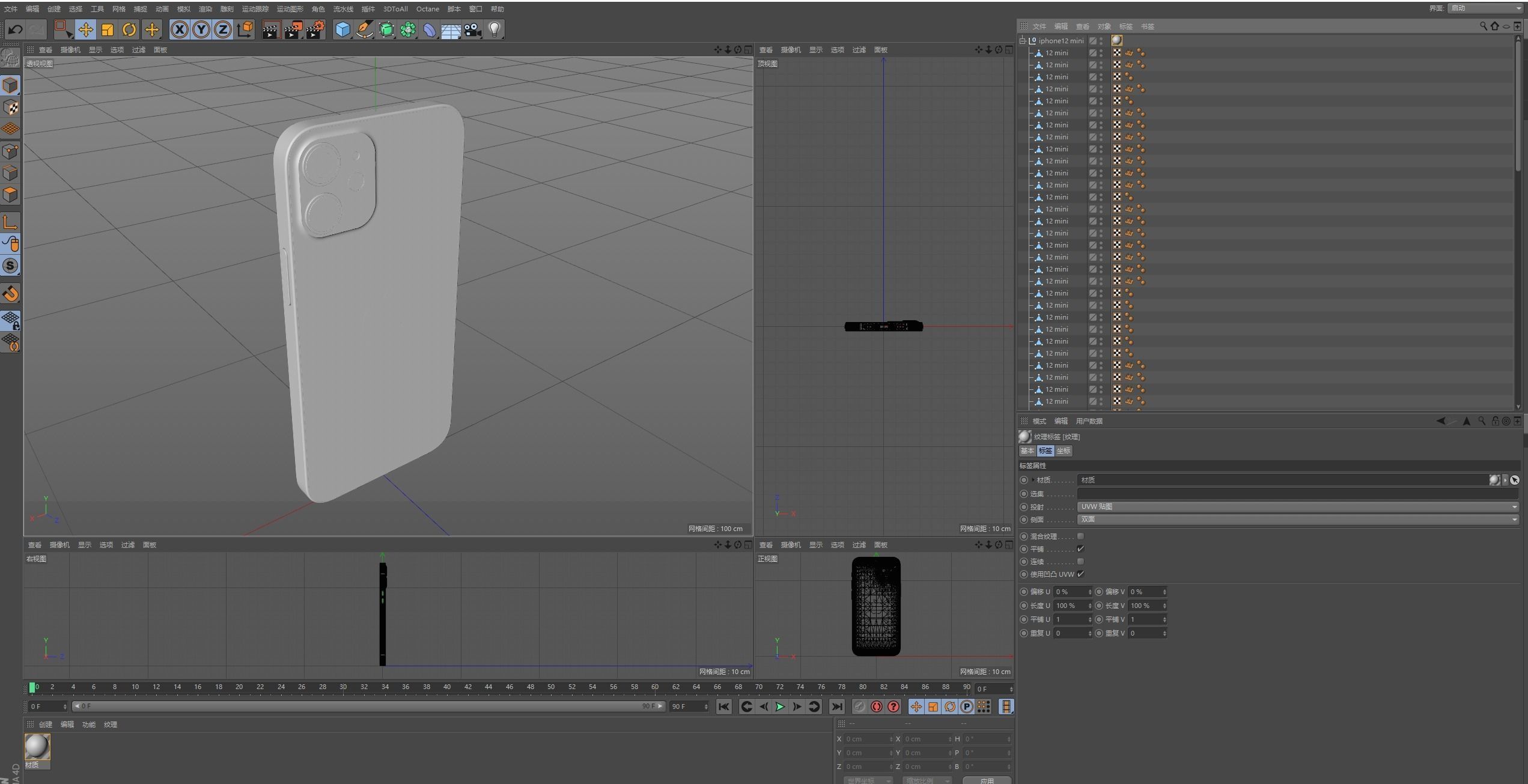Open the 运动图形 menu
This screenshot has height=784, width=1528.
click(290, 9)
